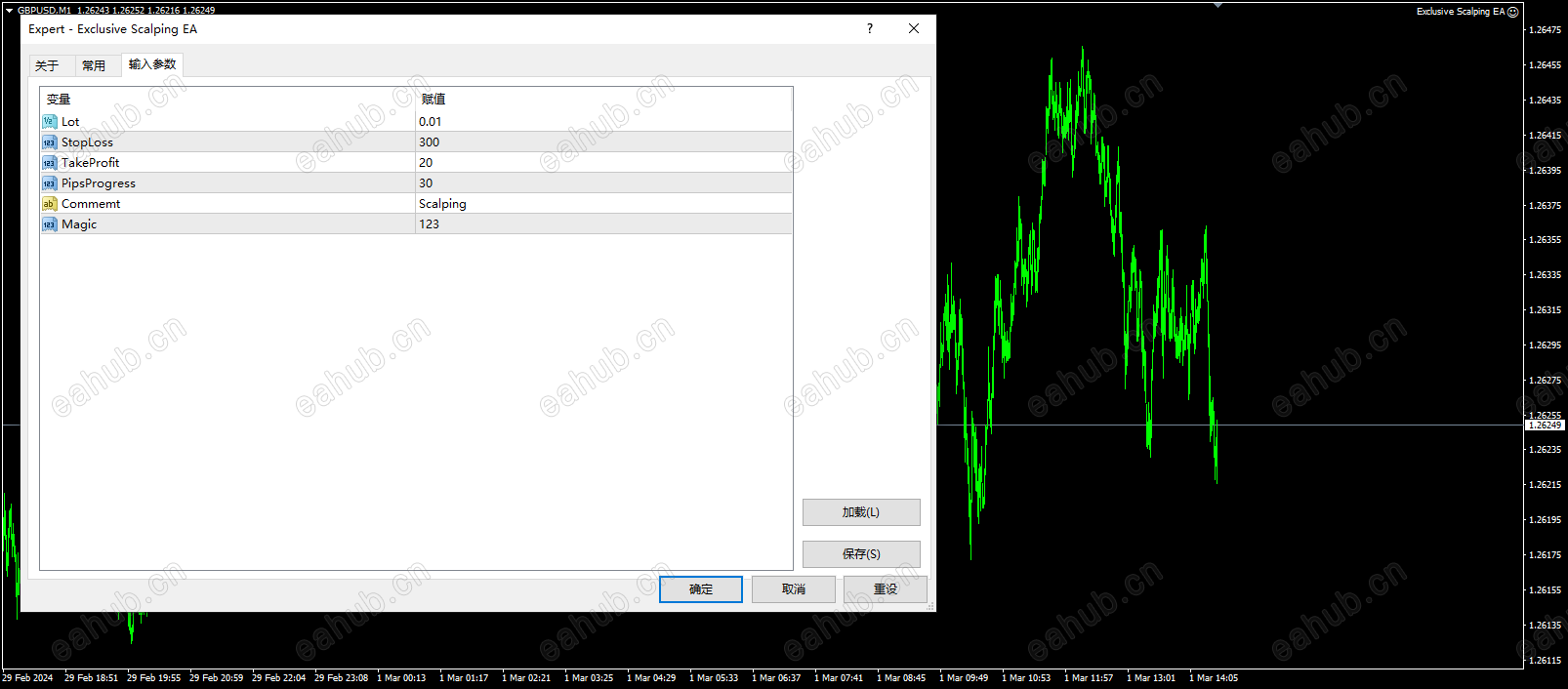Viewport: 1568px width, 689px height.
Task: Click the PipsProgress variable name
Action: (99, 183)
